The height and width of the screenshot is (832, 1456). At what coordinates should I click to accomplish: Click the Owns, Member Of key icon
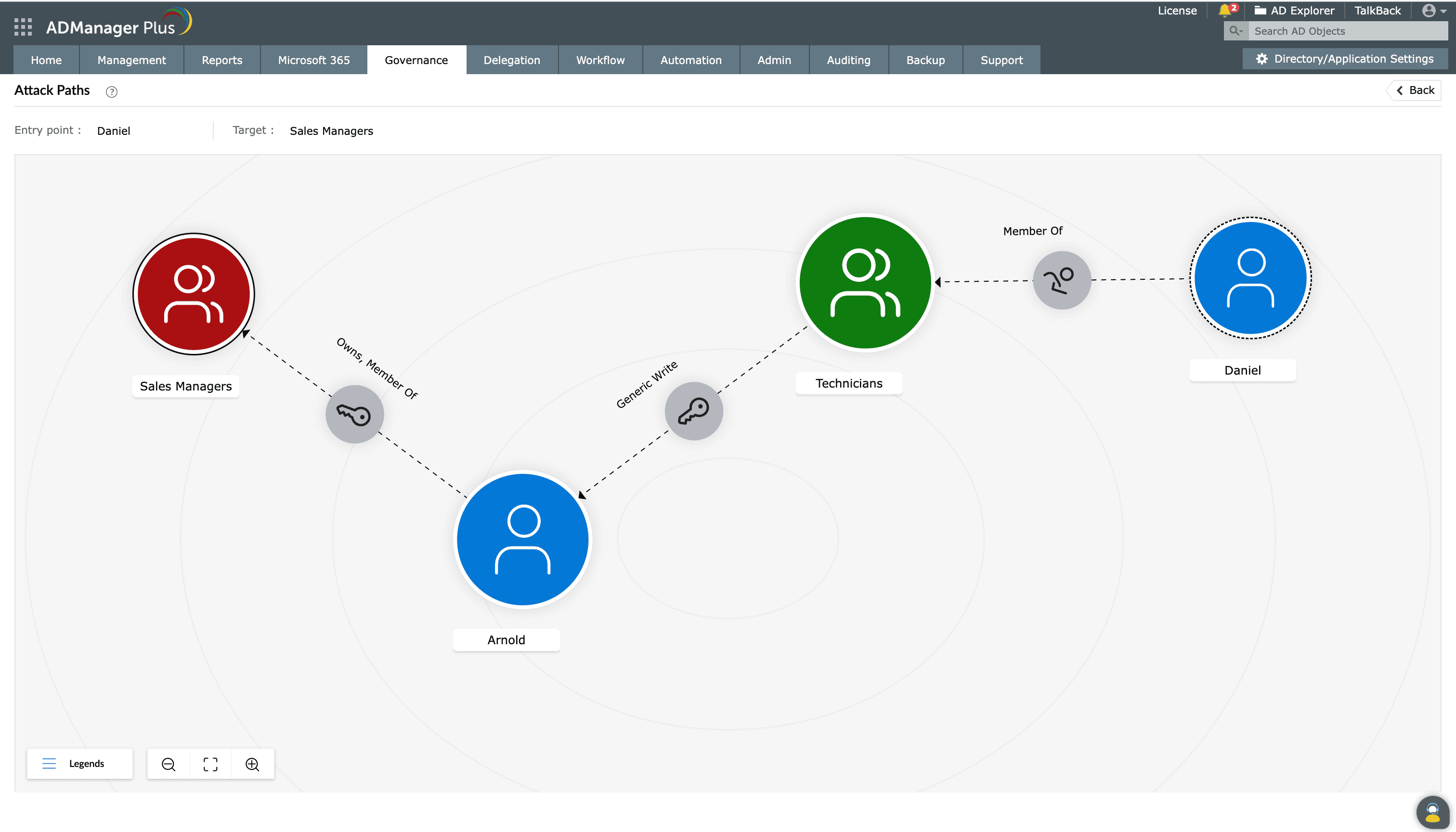(x=354, y=414)
